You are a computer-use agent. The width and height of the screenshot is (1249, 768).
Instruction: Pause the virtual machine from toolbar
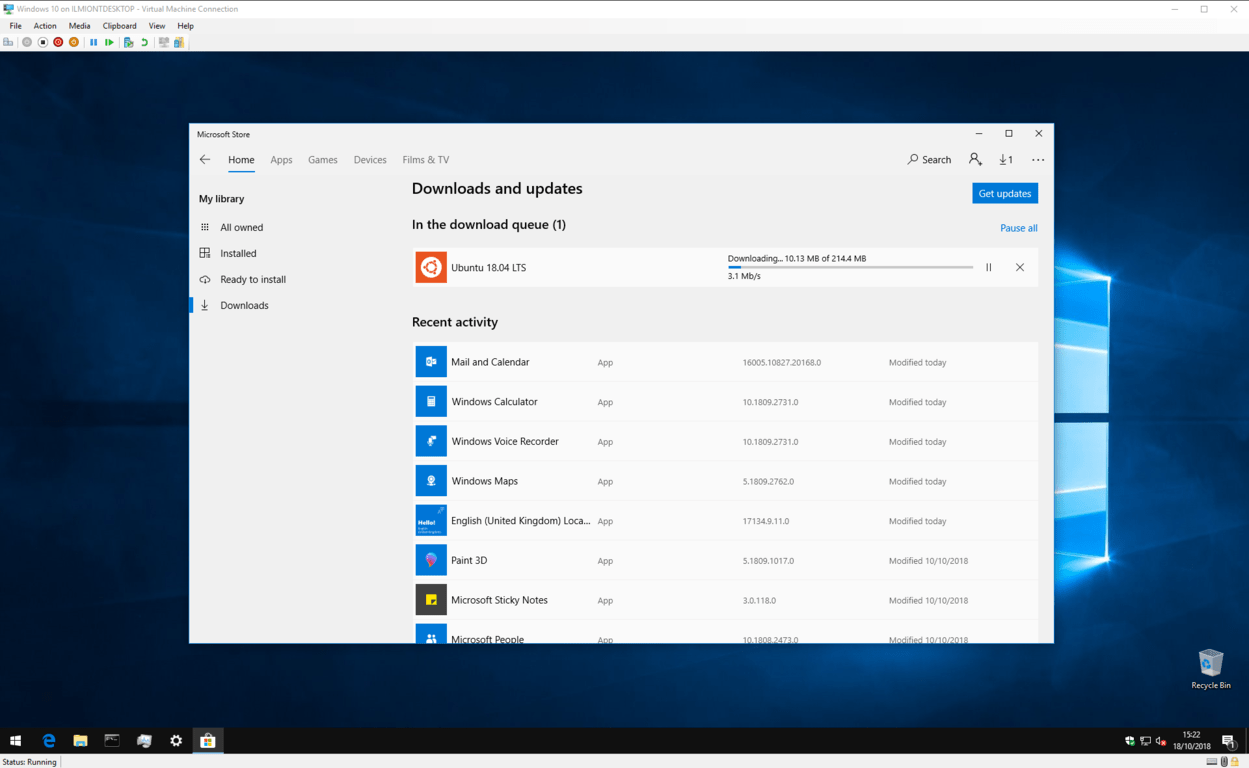tap(94, 42)
